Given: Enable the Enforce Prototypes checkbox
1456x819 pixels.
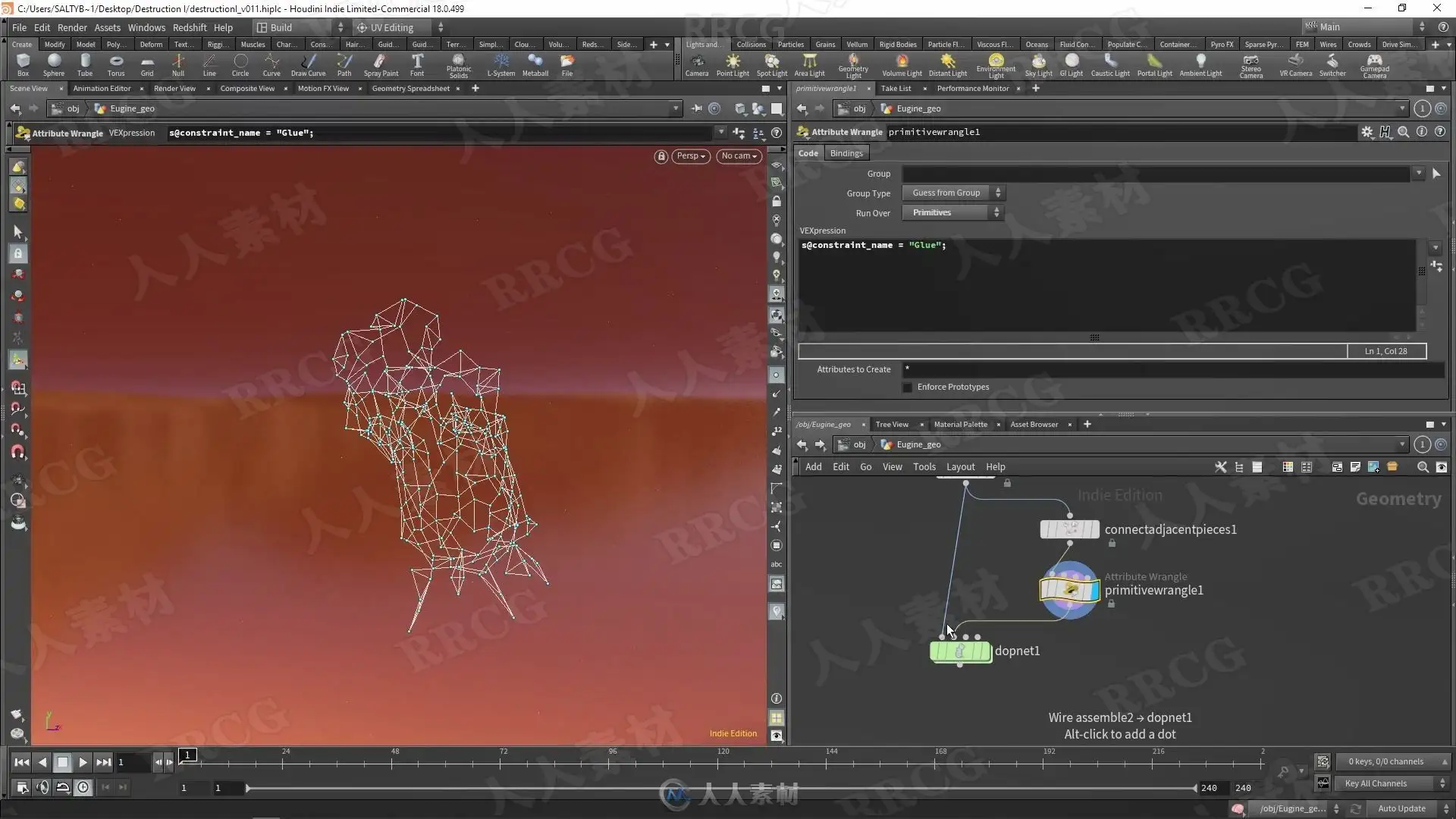Looking at the screenshot, I should coord(907,388).
